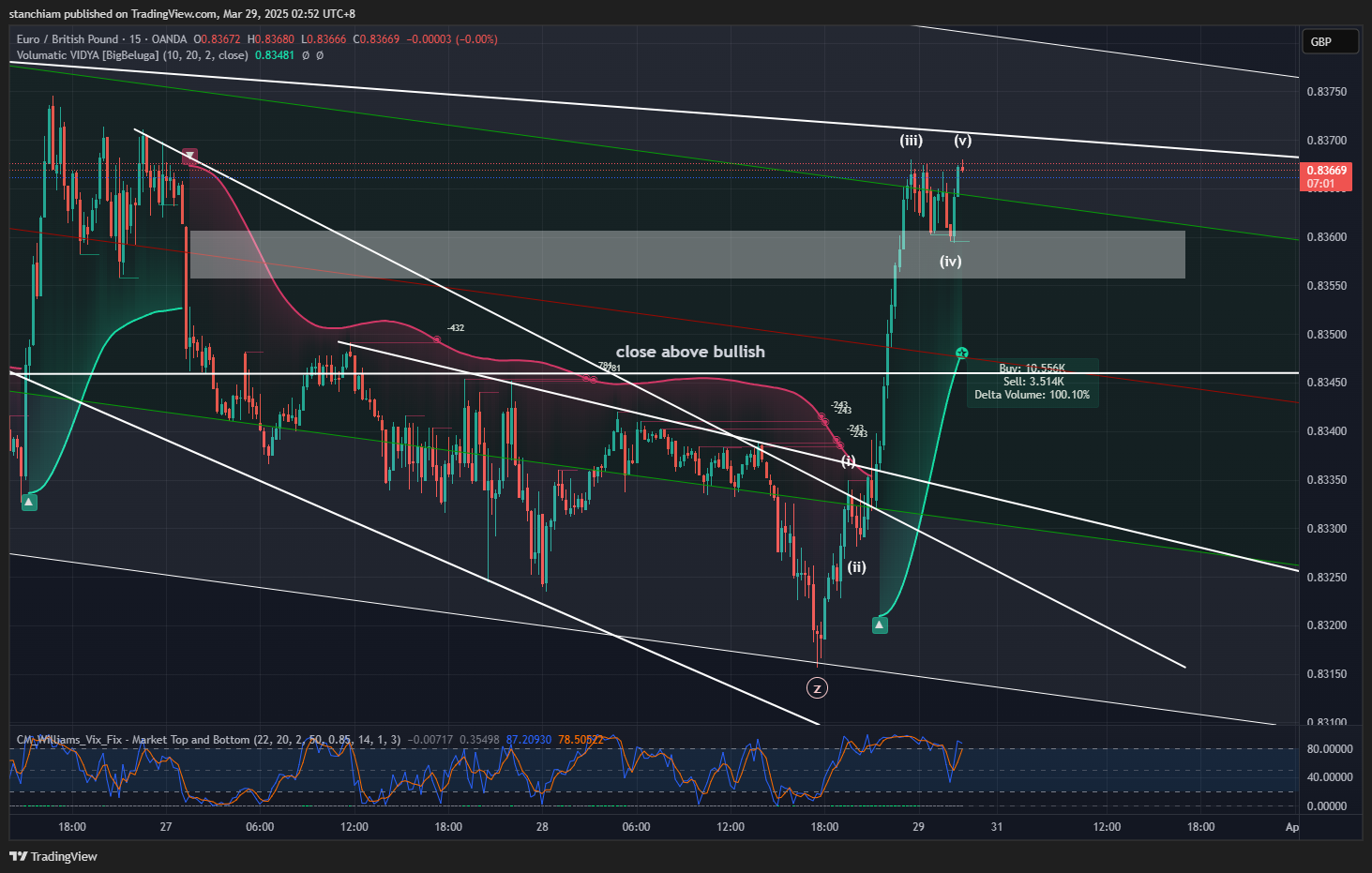Click the 0.83350 price axis label
Screen dimensions: 1372x873
(1327, 480)
